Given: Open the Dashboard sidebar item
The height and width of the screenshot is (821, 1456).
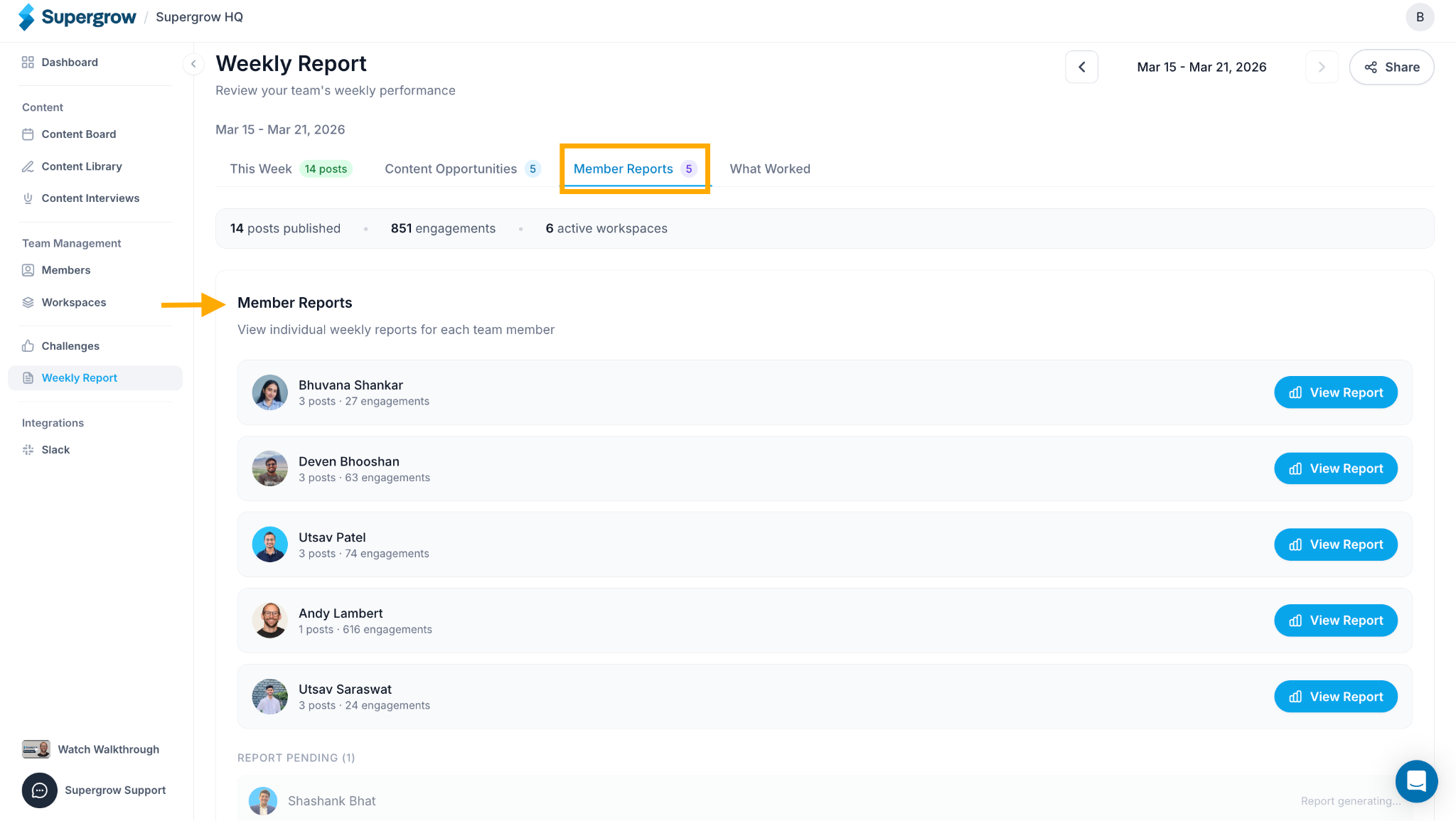Looking at the screenshot, I should [x=70, y=63].
